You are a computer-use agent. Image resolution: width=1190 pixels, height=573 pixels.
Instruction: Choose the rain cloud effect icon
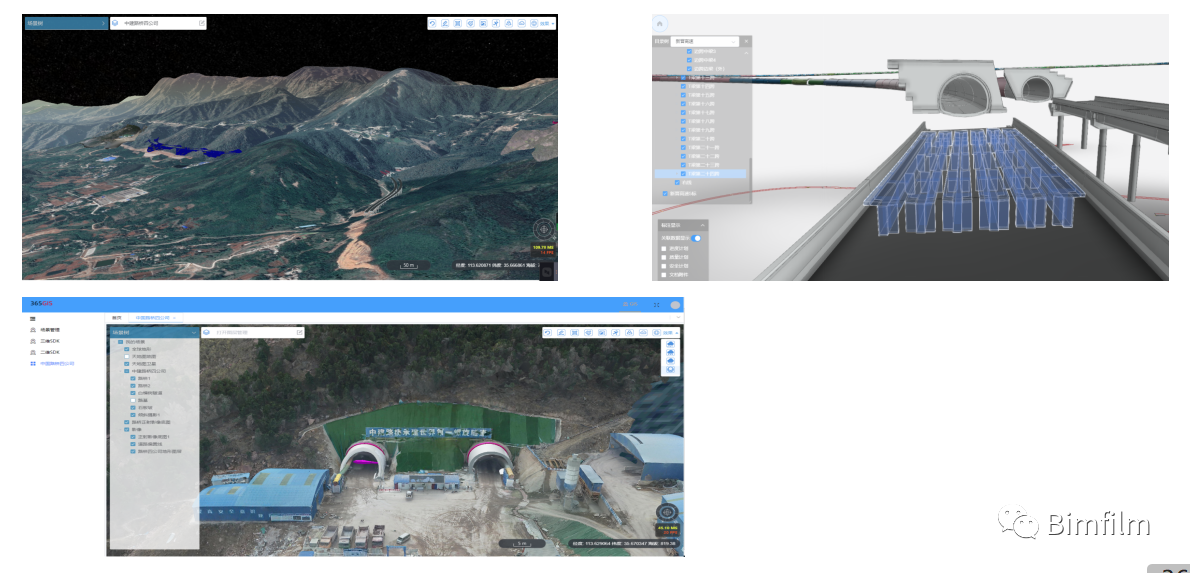(x=670, y=352)
